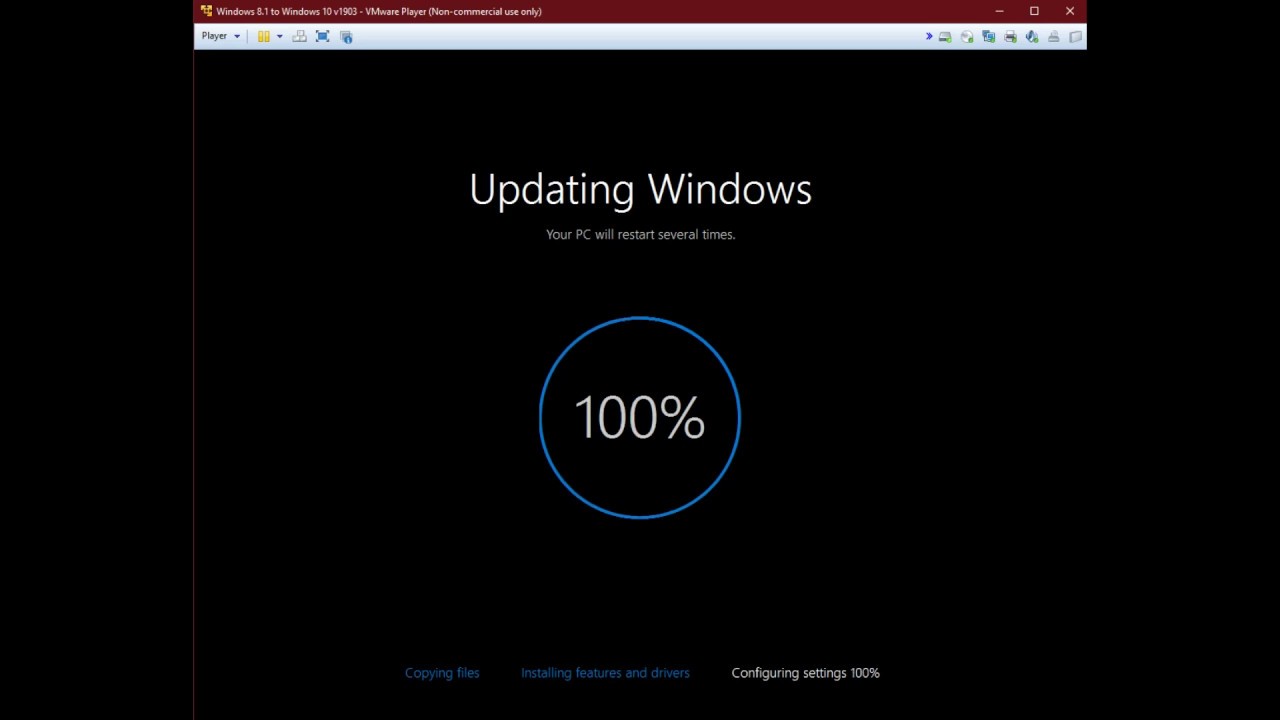
Task: Close the VMware Player window
Action: (1069, 11)
